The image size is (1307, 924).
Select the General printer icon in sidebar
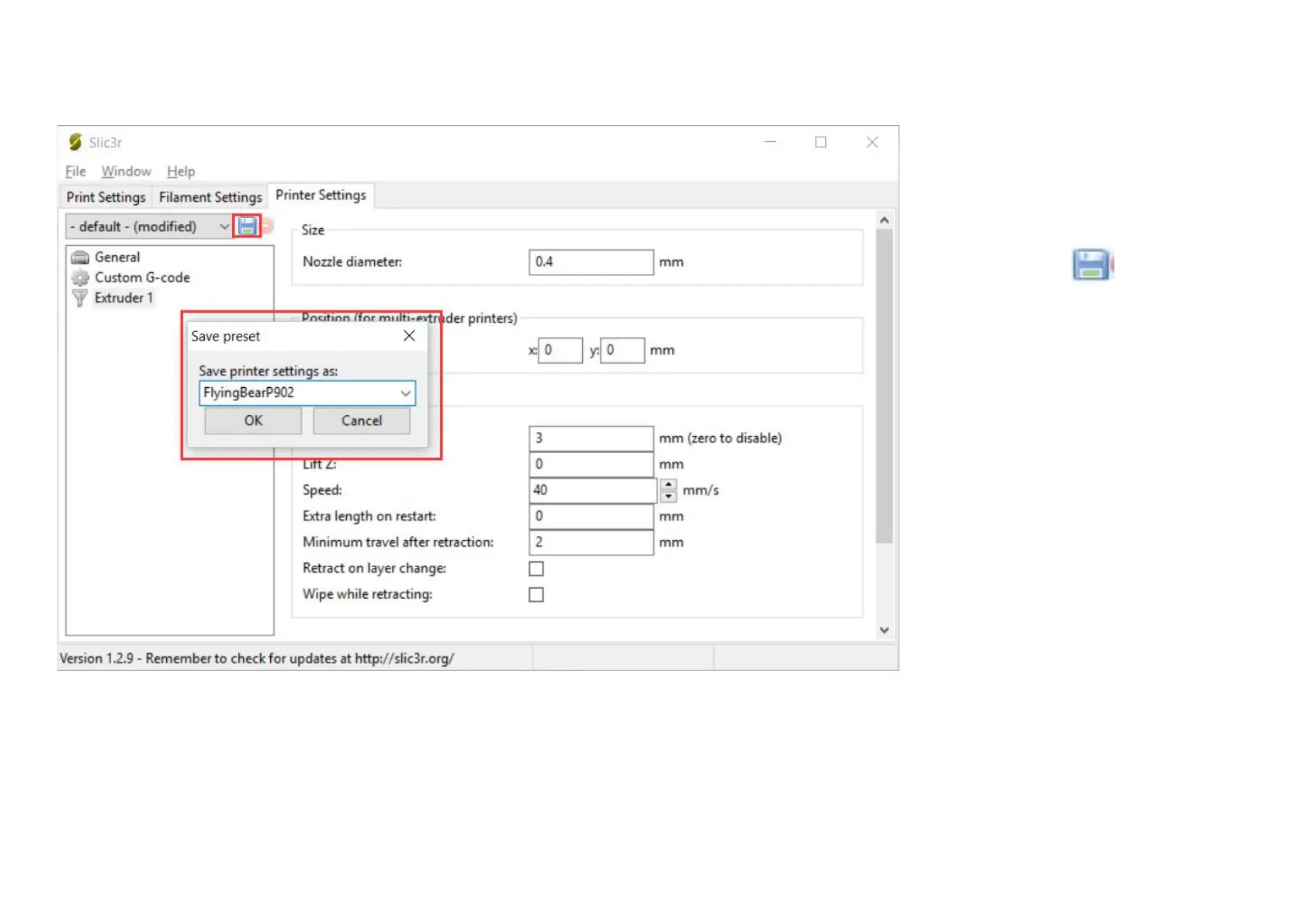pyautogui.click(x=80, y=258)
